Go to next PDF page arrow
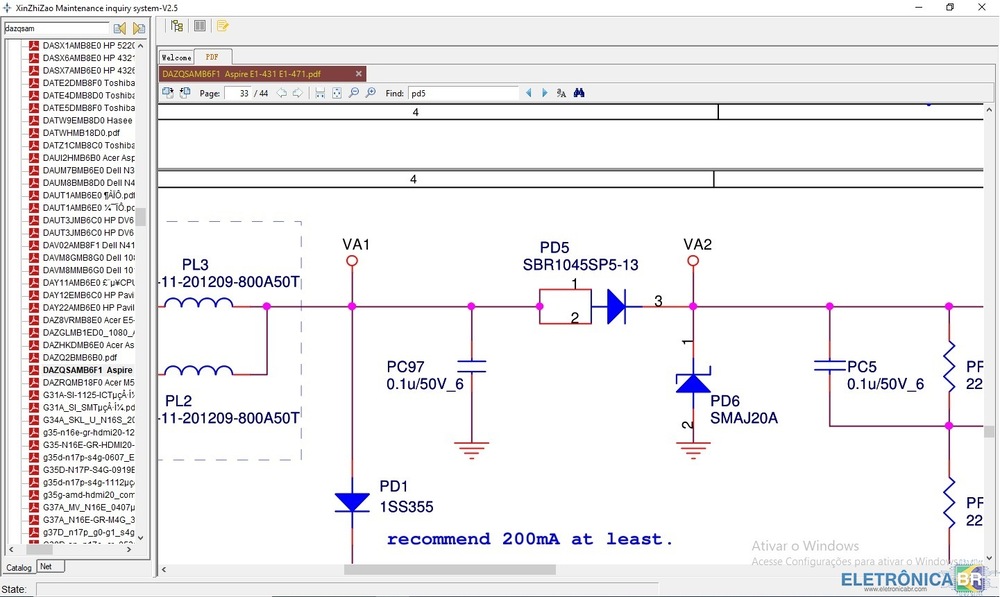The height and width of the screenshot is (597, 1000). pos(297,93)
